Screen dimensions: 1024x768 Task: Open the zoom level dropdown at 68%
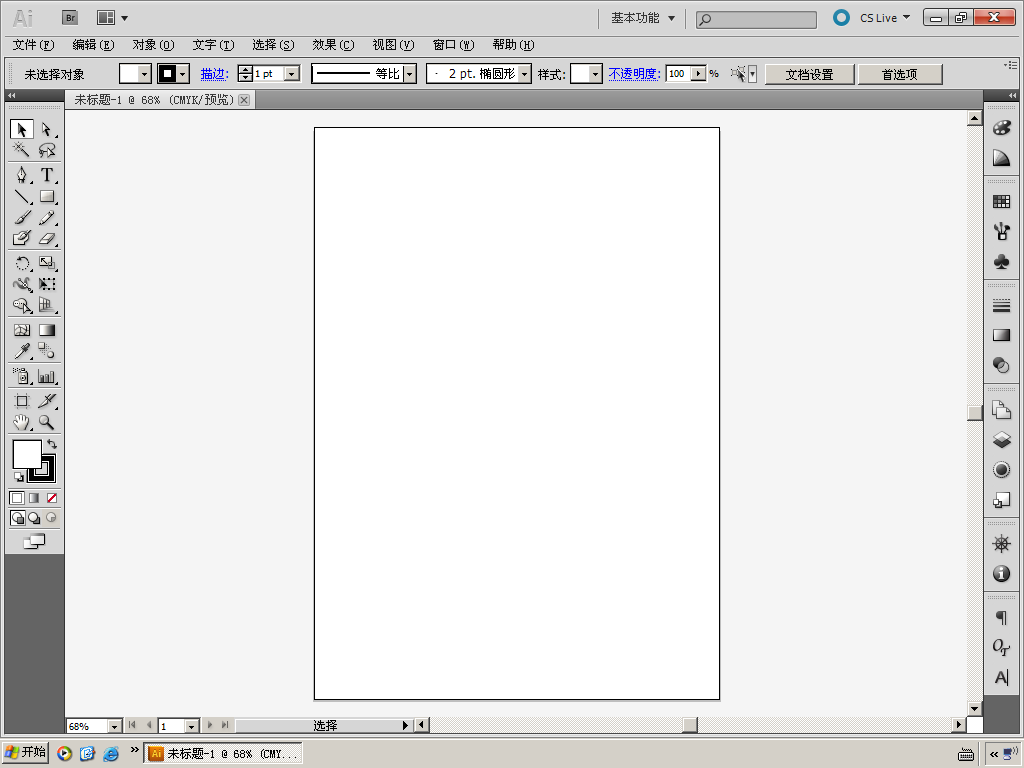pos(114,726)
